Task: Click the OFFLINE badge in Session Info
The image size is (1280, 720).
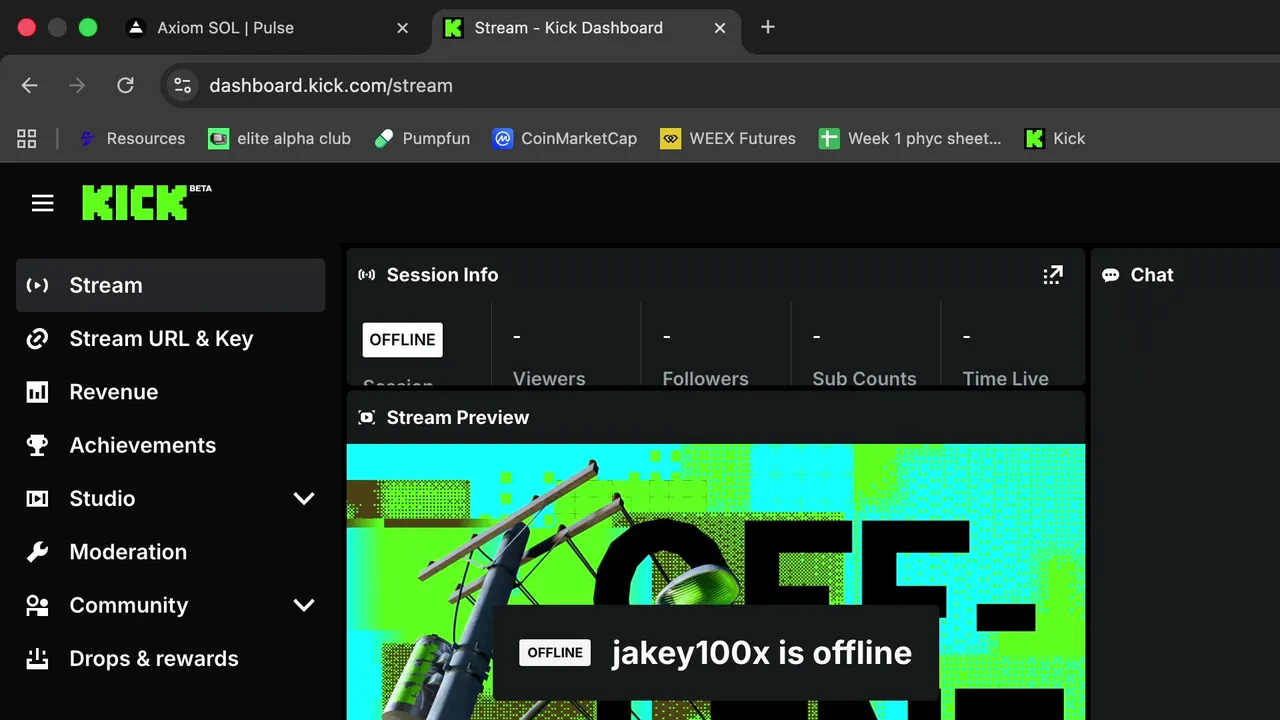Action: click(403, 340)
